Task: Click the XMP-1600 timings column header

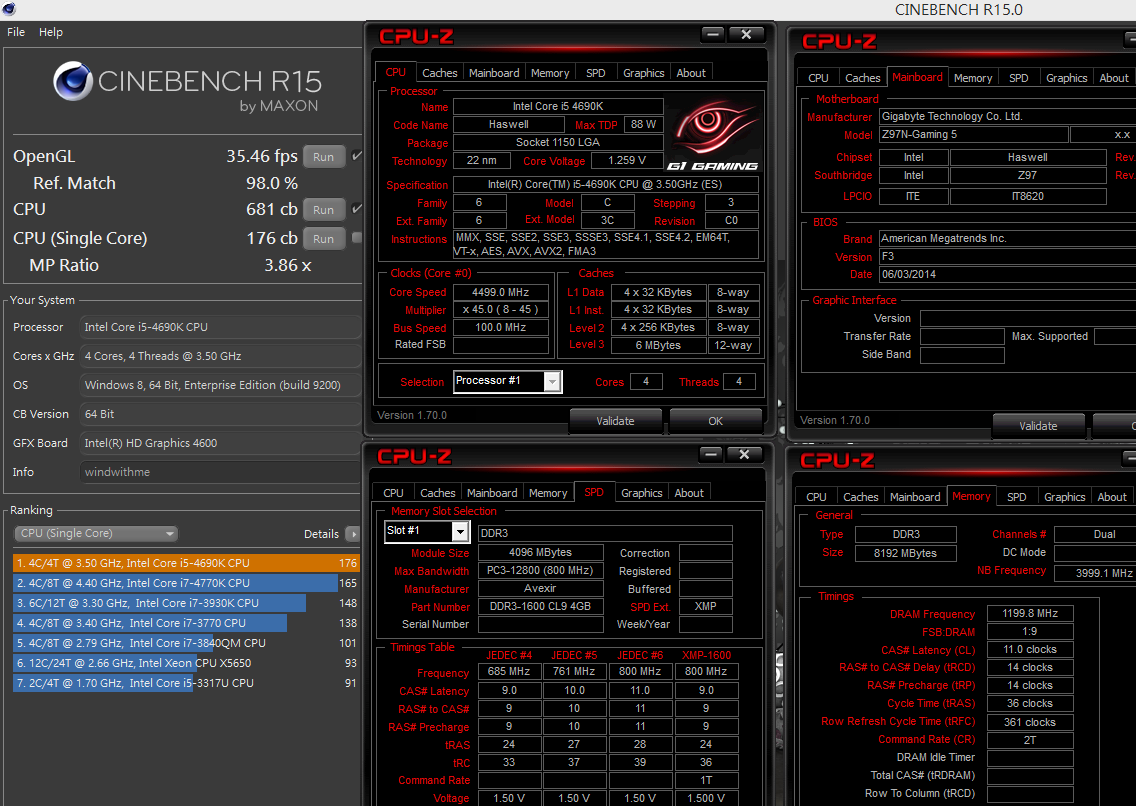Action: (x=706, y=655)
